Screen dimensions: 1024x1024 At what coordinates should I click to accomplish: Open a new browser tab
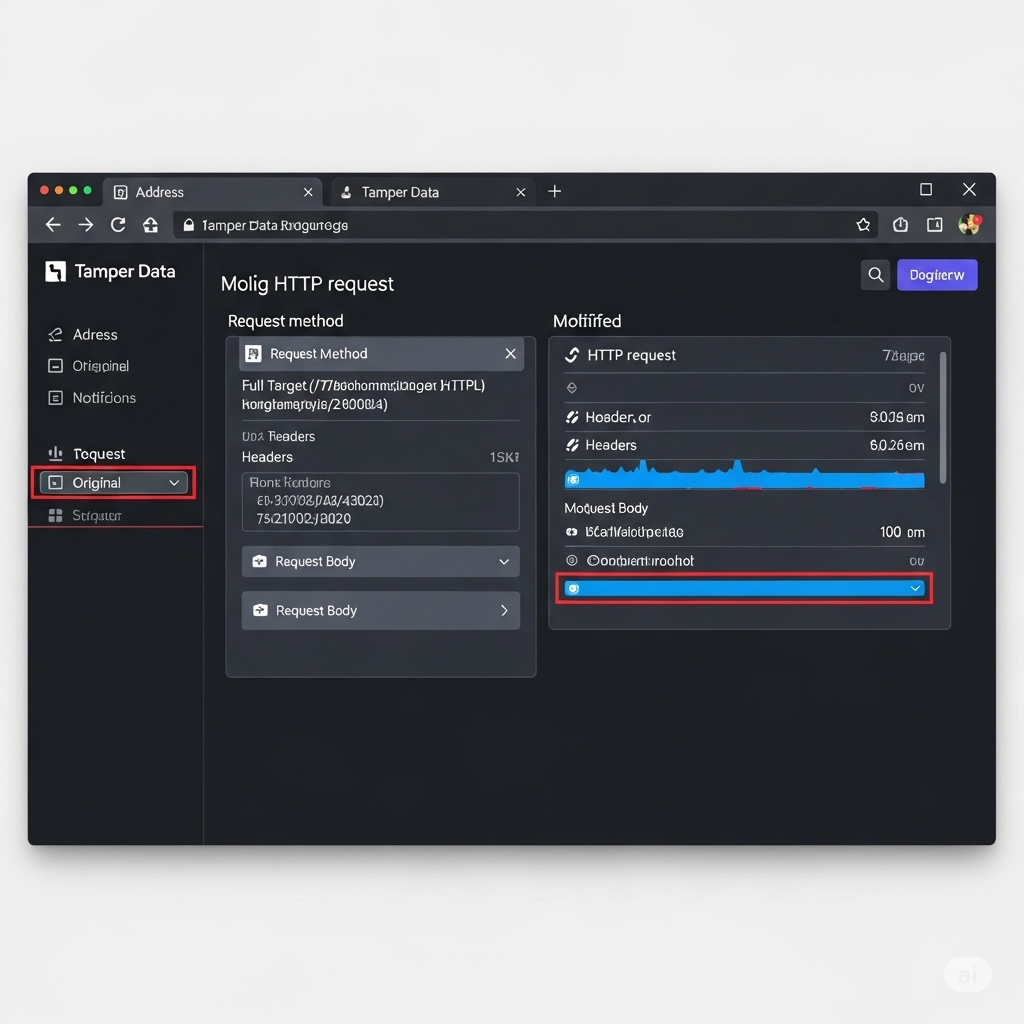coord(554,191)
